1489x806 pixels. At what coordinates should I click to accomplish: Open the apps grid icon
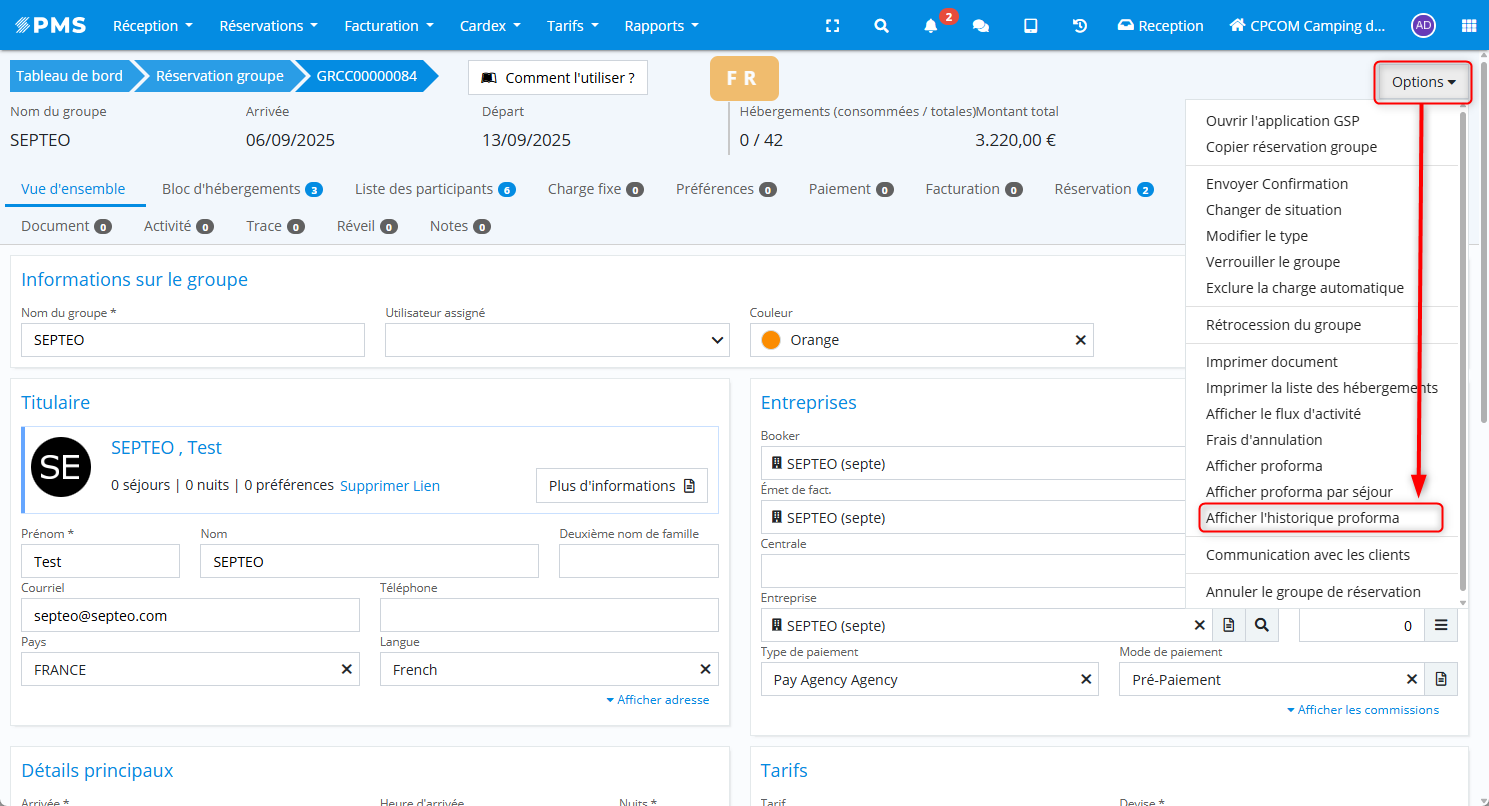pos(1468,26)
